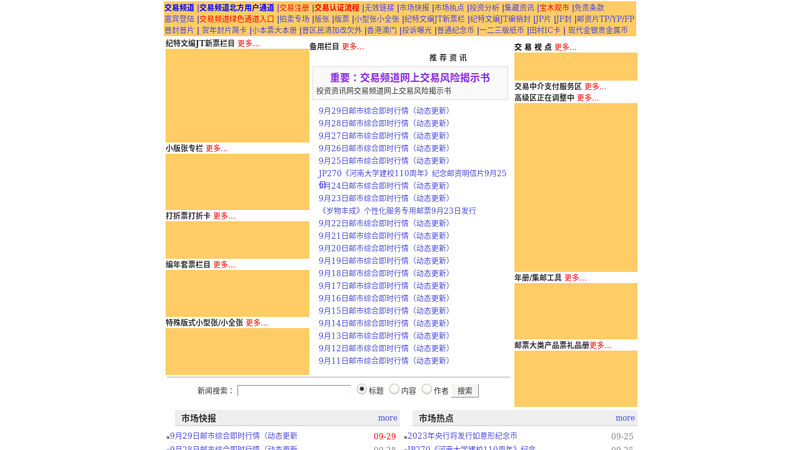Open 2023年央行将发行如意形纪念币 link
Viewport: 800px width, 450px height.
(x=462, y=436)
